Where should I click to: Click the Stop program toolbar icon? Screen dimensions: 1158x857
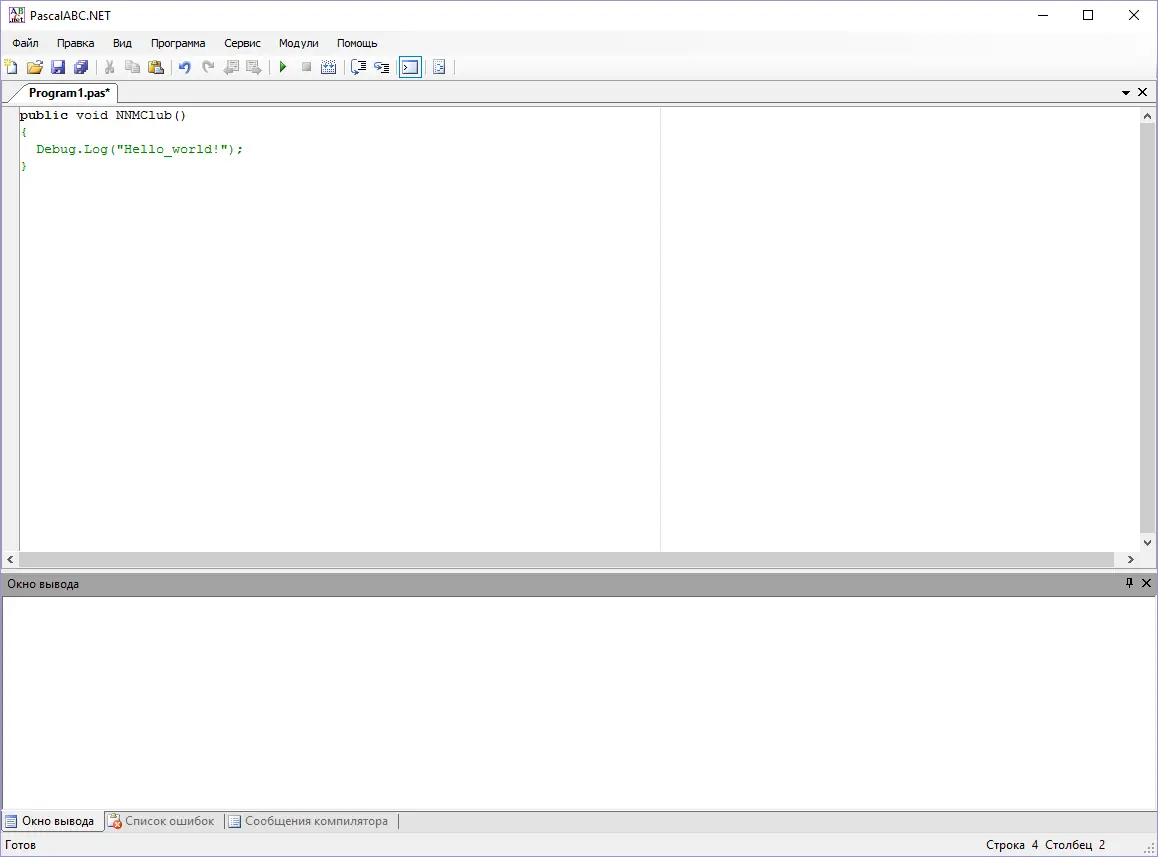click(306, 67)
